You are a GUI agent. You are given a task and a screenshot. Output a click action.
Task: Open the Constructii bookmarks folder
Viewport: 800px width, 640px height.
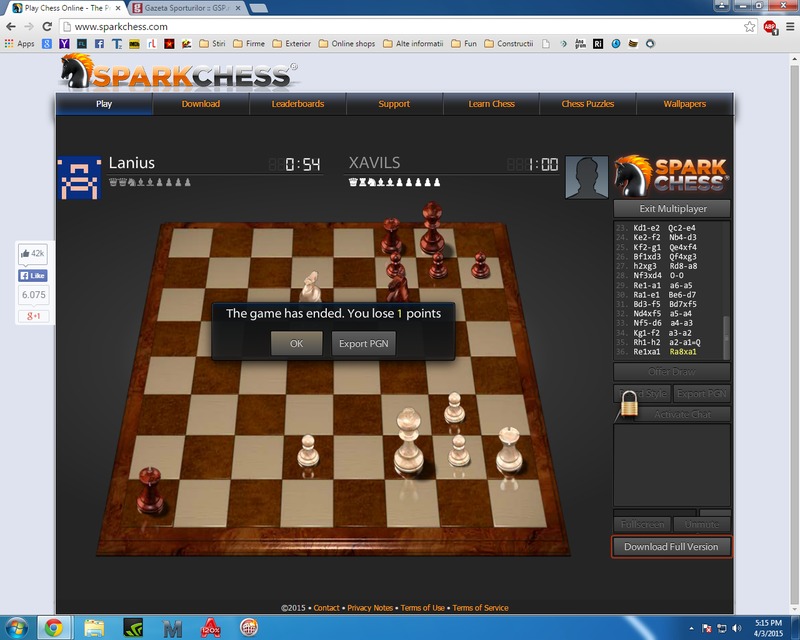click(509, 44)
